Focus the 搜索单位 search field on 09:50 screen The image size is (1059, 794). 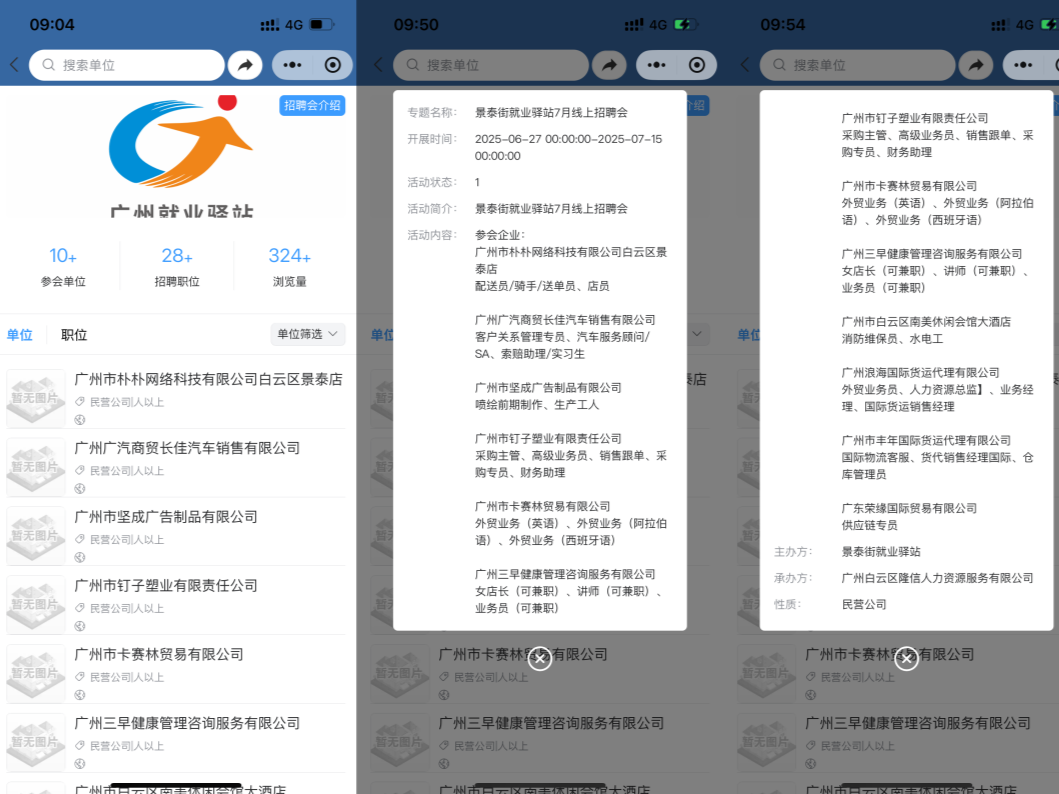[x=491, y=65]
